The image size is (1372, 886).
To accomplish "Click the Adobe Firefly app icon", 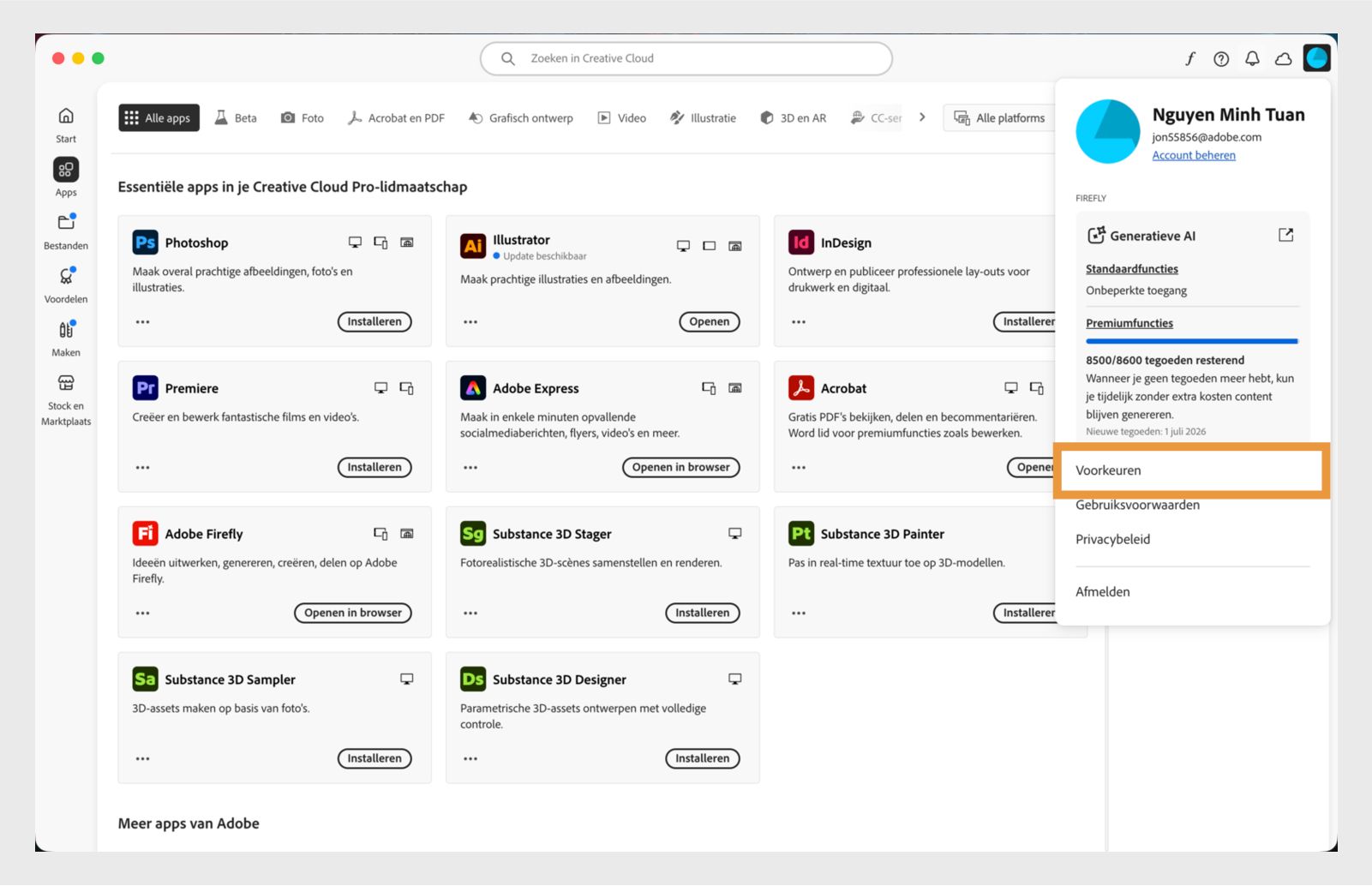I will click(x=146, y=534).
